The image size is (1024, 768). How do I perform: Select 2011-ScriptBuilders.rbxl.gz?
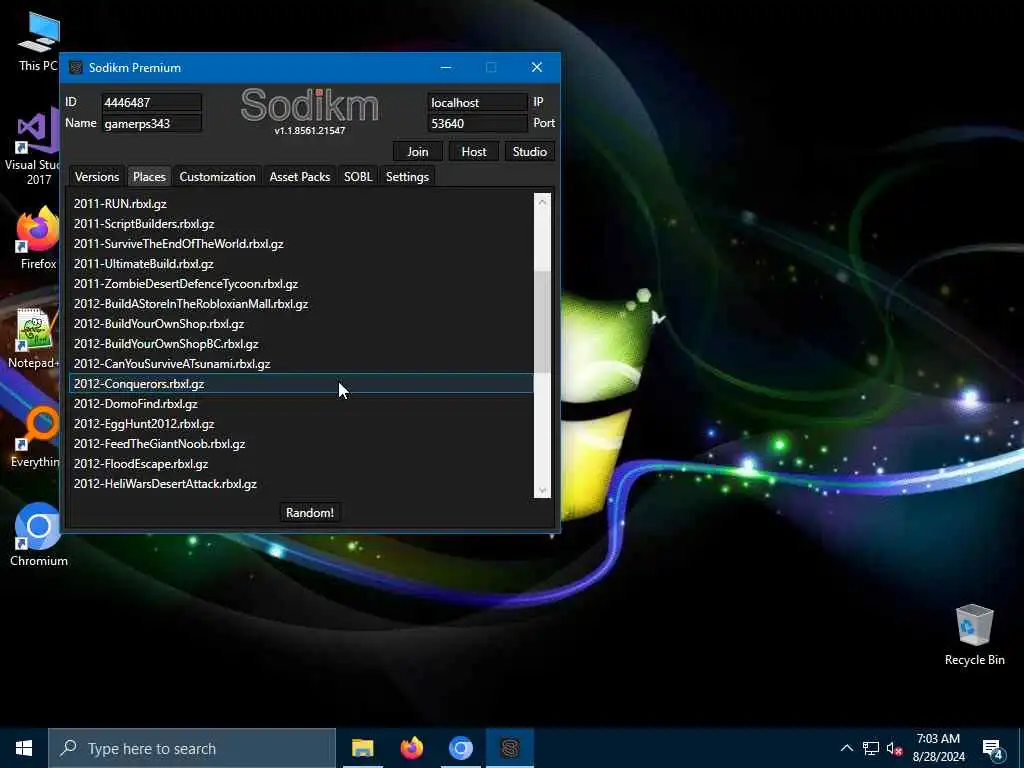coord(301,223)
